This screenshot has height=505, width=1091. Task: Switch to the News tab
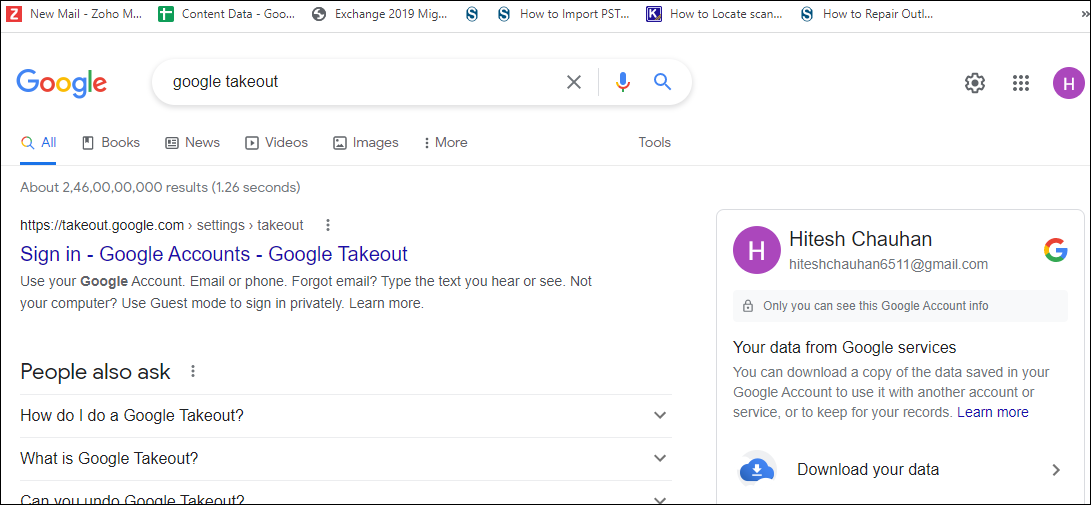193,143
